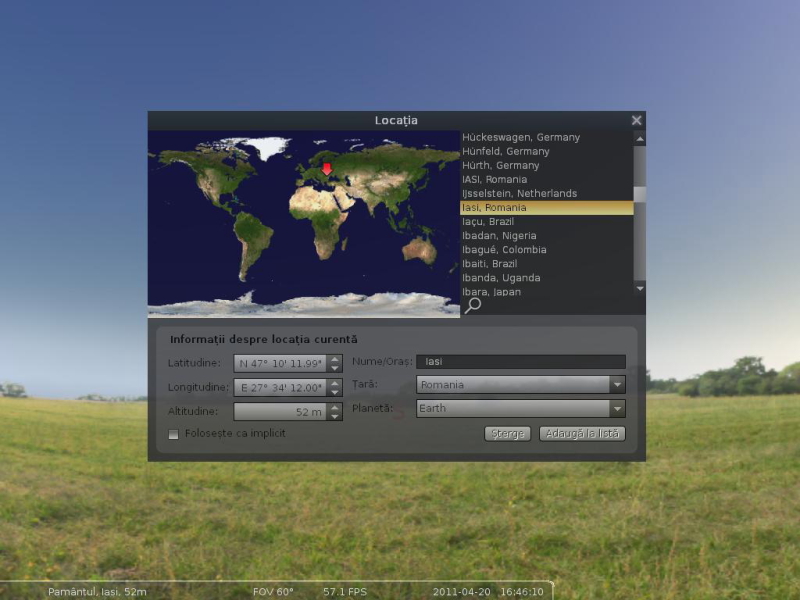Raise Altitudine using the up spinner arrow
800x600 pixels.
(x=335, y=407)
